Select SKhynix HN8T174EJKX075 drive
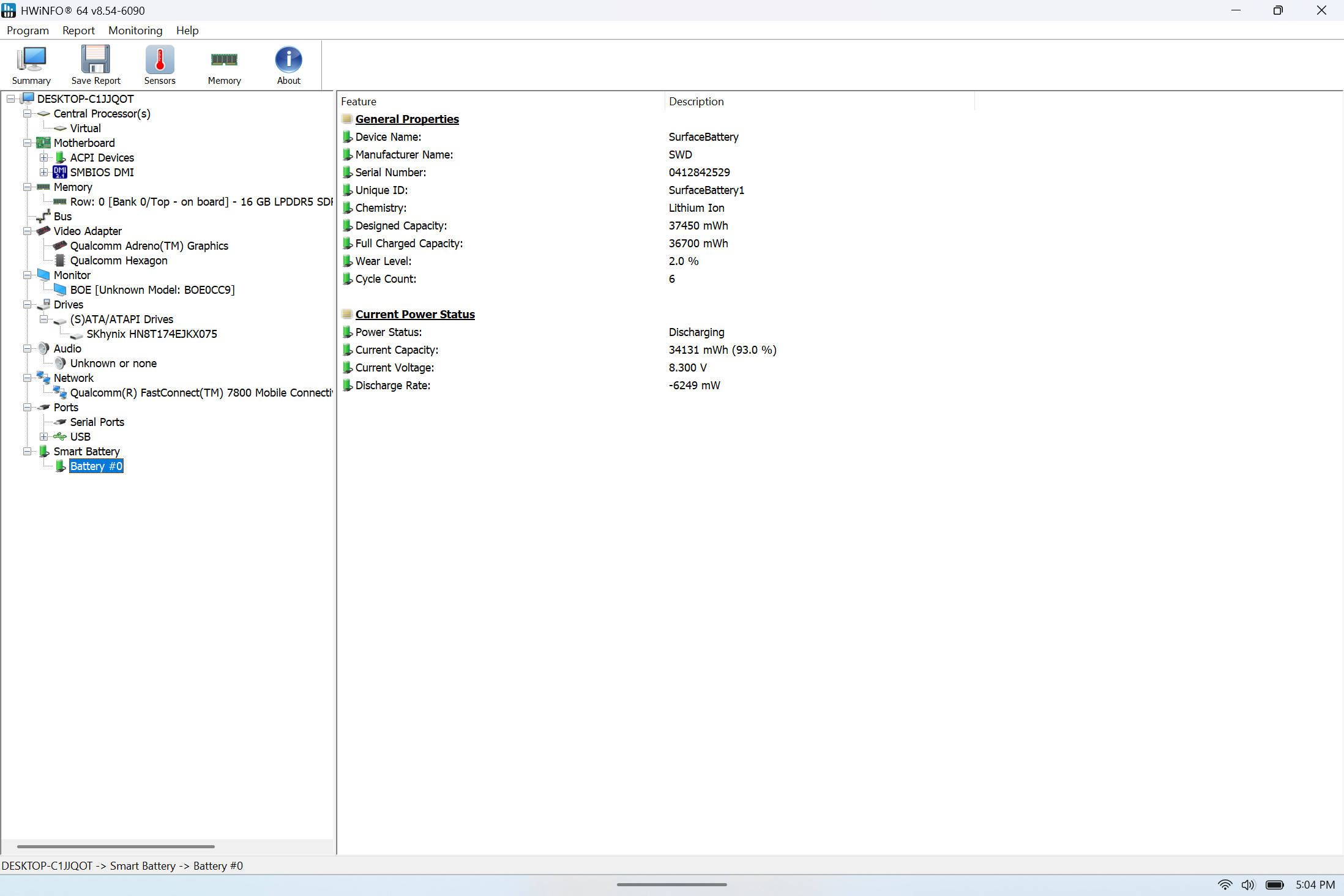The image size is (1344, 896). pos(152,334)
